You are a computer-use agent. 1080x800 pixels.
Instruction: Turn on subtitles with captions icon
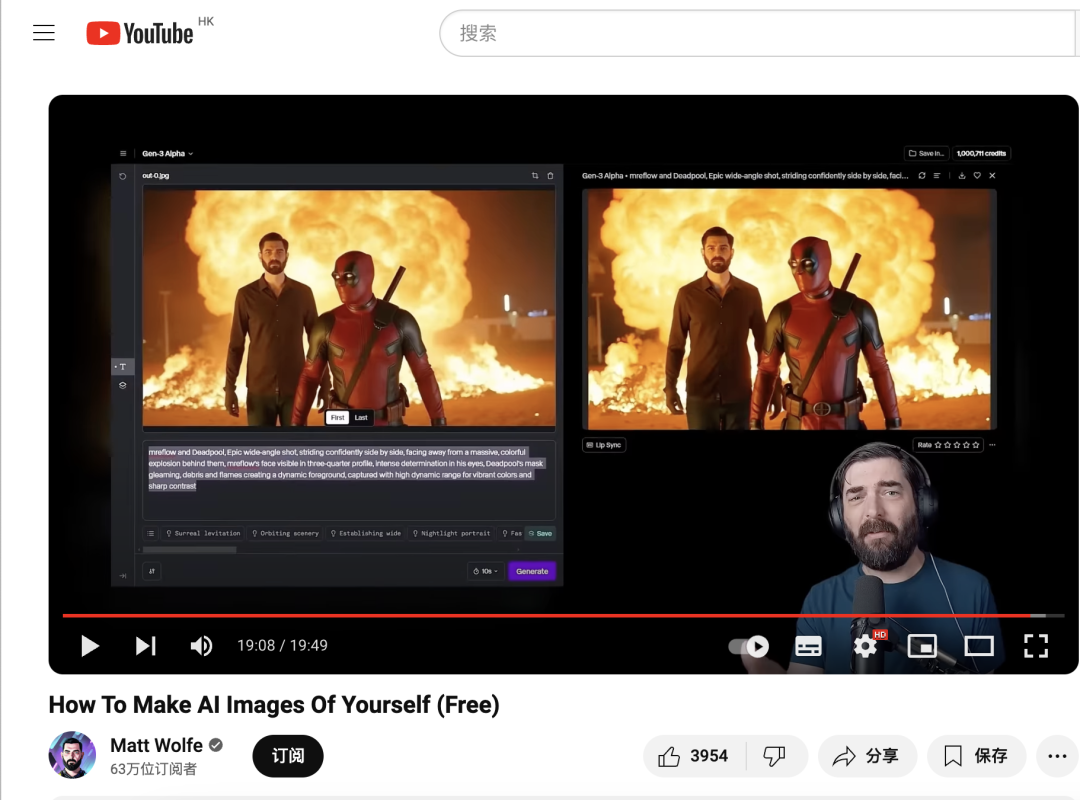click(808, 646)
